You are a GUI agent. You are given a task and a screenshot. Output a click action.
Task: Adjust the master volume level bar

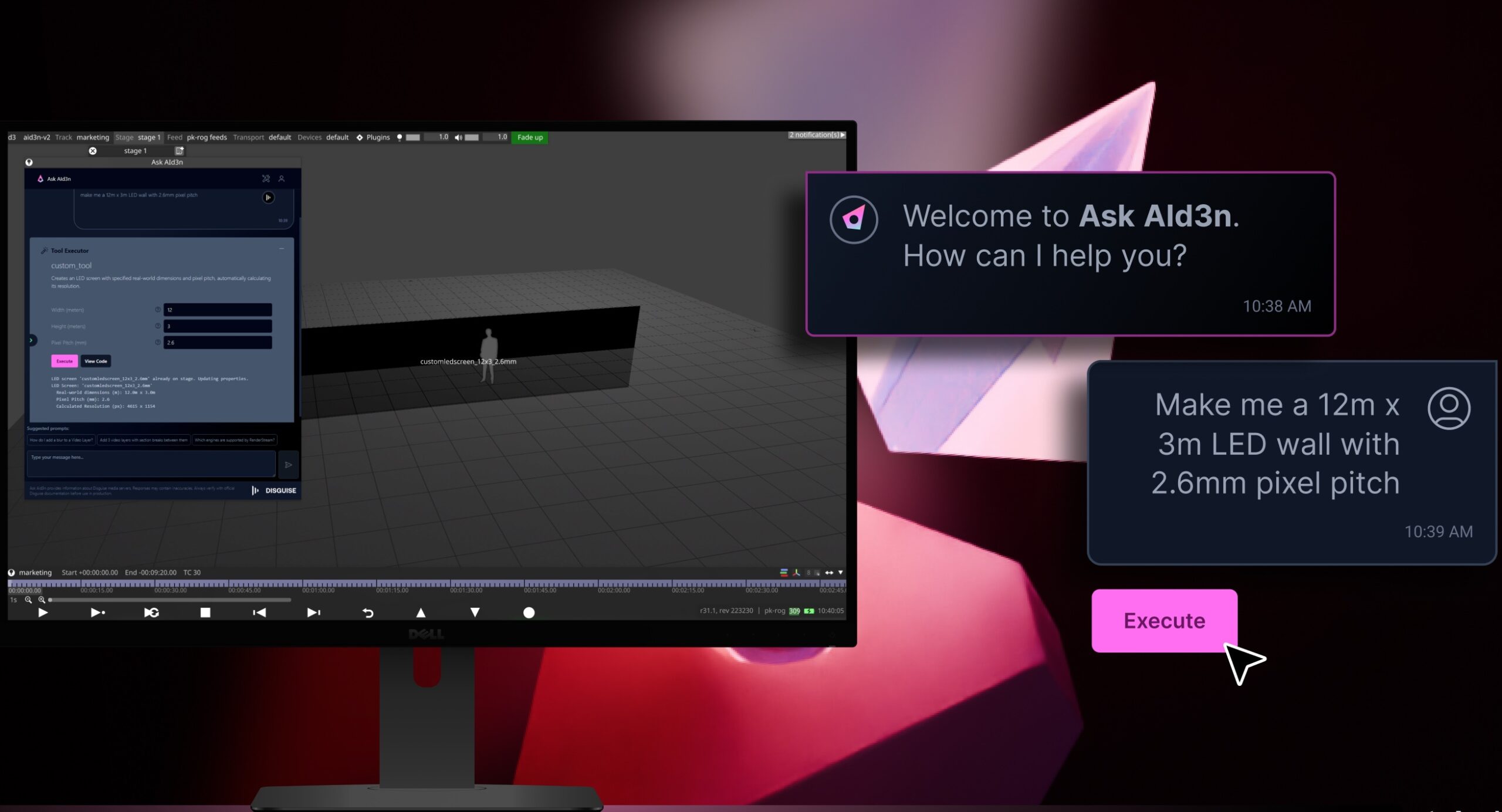(x=472, y=137)
